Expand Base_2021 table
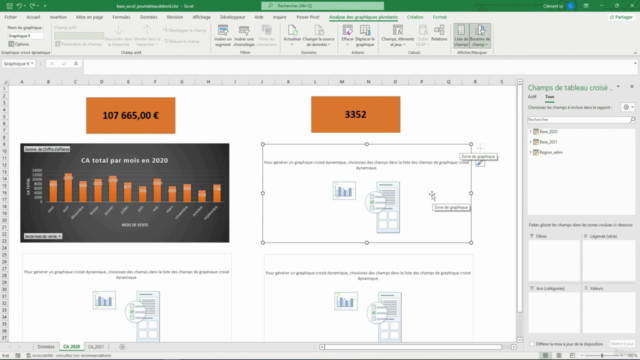 pos(531,142)
